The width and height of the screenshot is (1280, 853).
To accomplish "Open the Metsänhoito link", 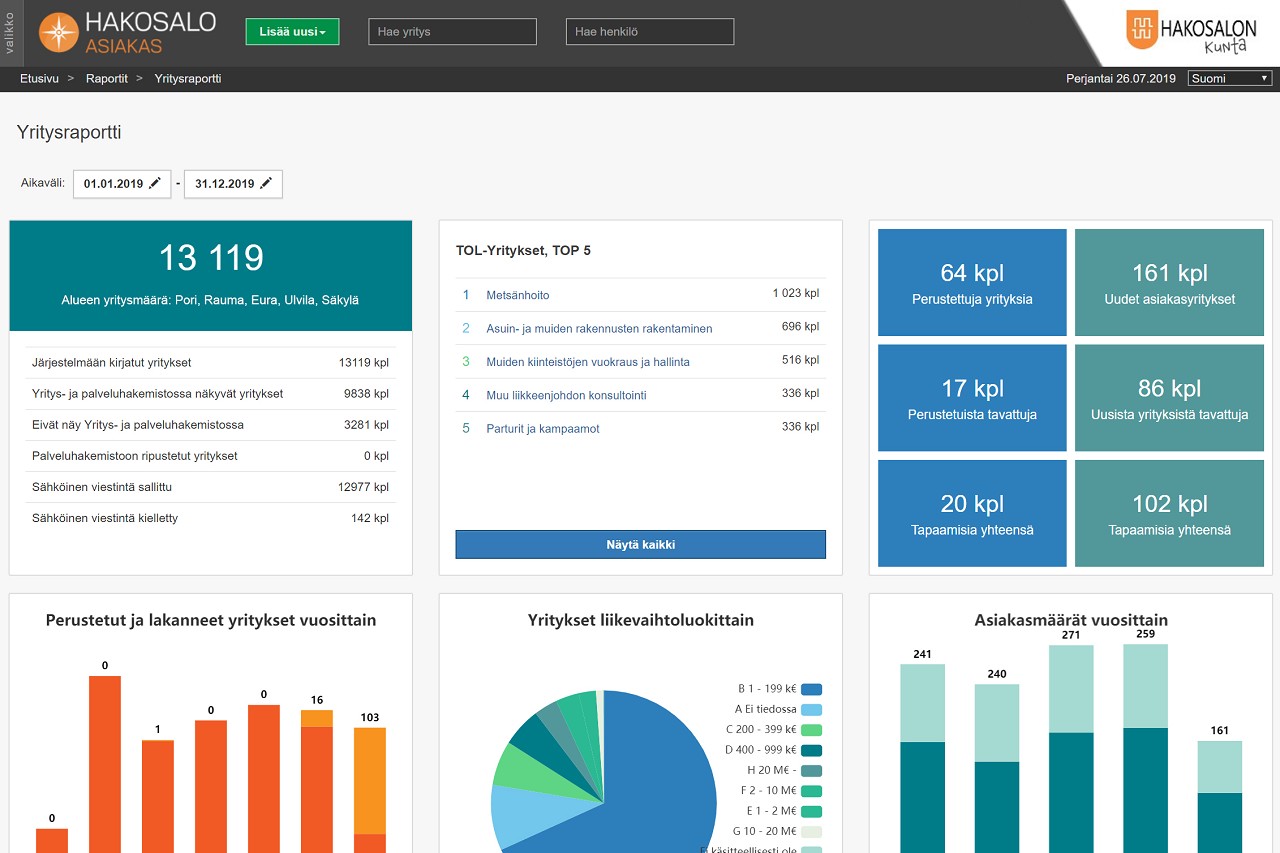I will point(518,295).
